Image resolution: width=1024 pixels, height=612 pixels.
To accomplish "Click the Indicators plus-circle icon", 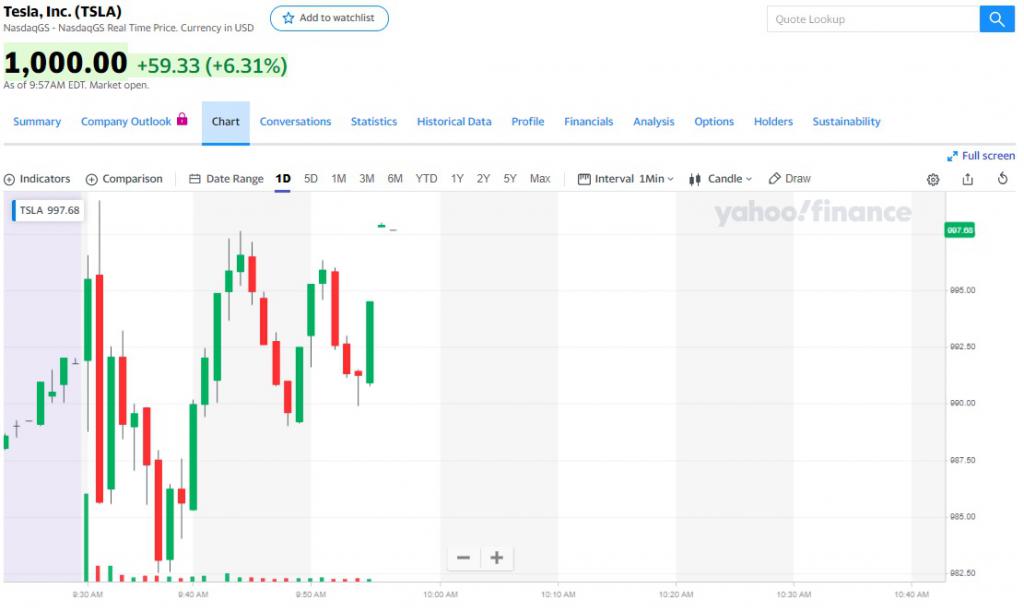I will point(9,180).
